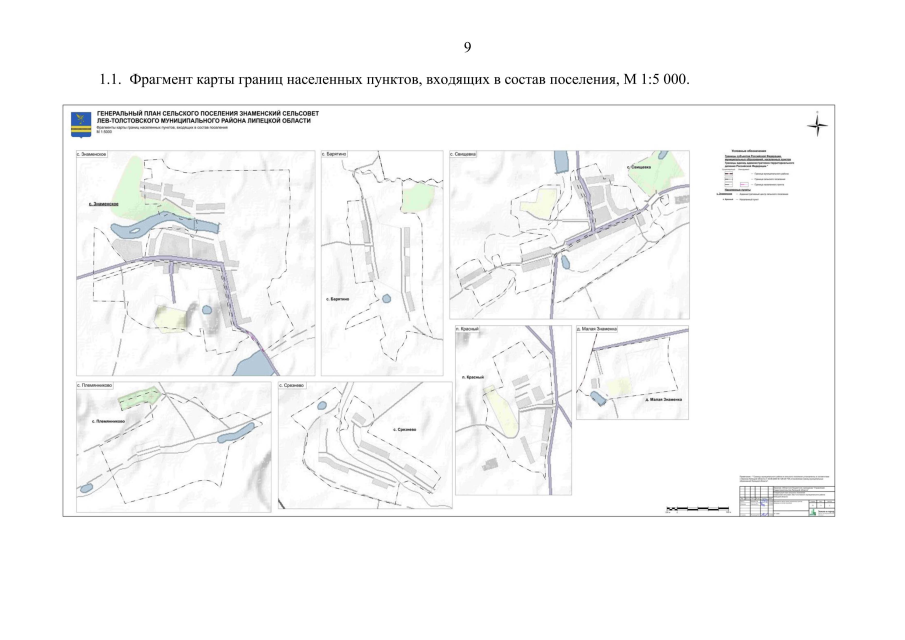Click the pond in Малая Знаменка map

point(598,398)
